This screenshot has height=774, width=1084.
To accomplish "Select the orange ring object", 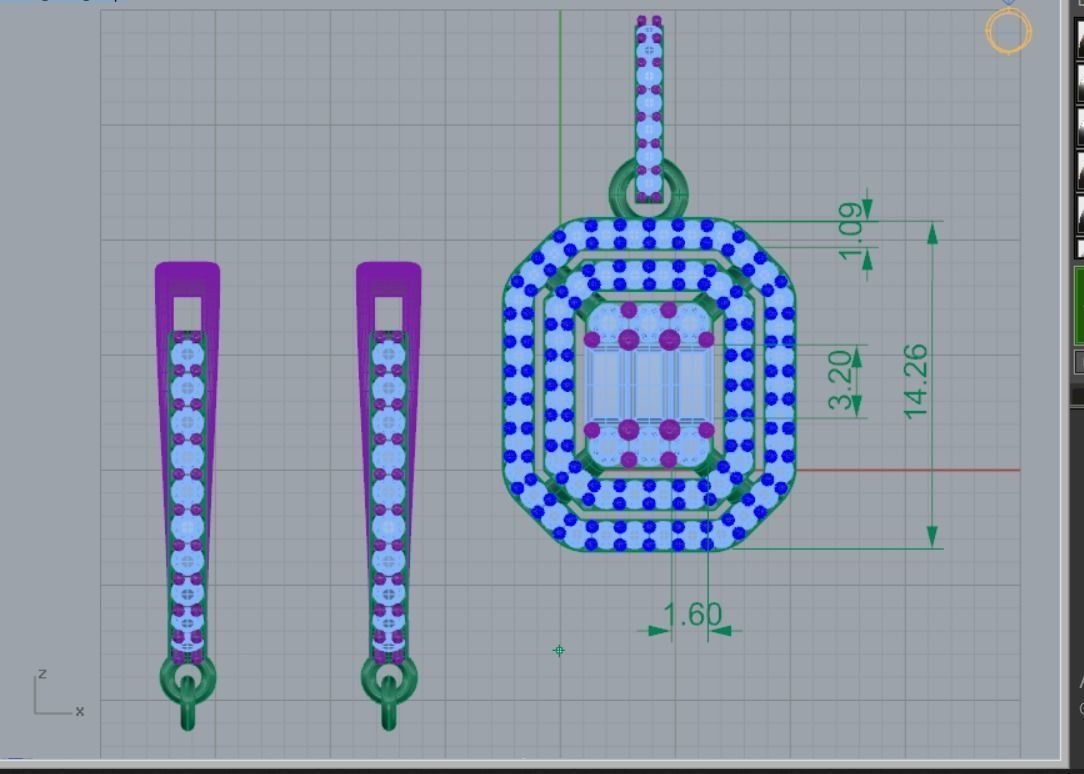I will [1009, 30].
